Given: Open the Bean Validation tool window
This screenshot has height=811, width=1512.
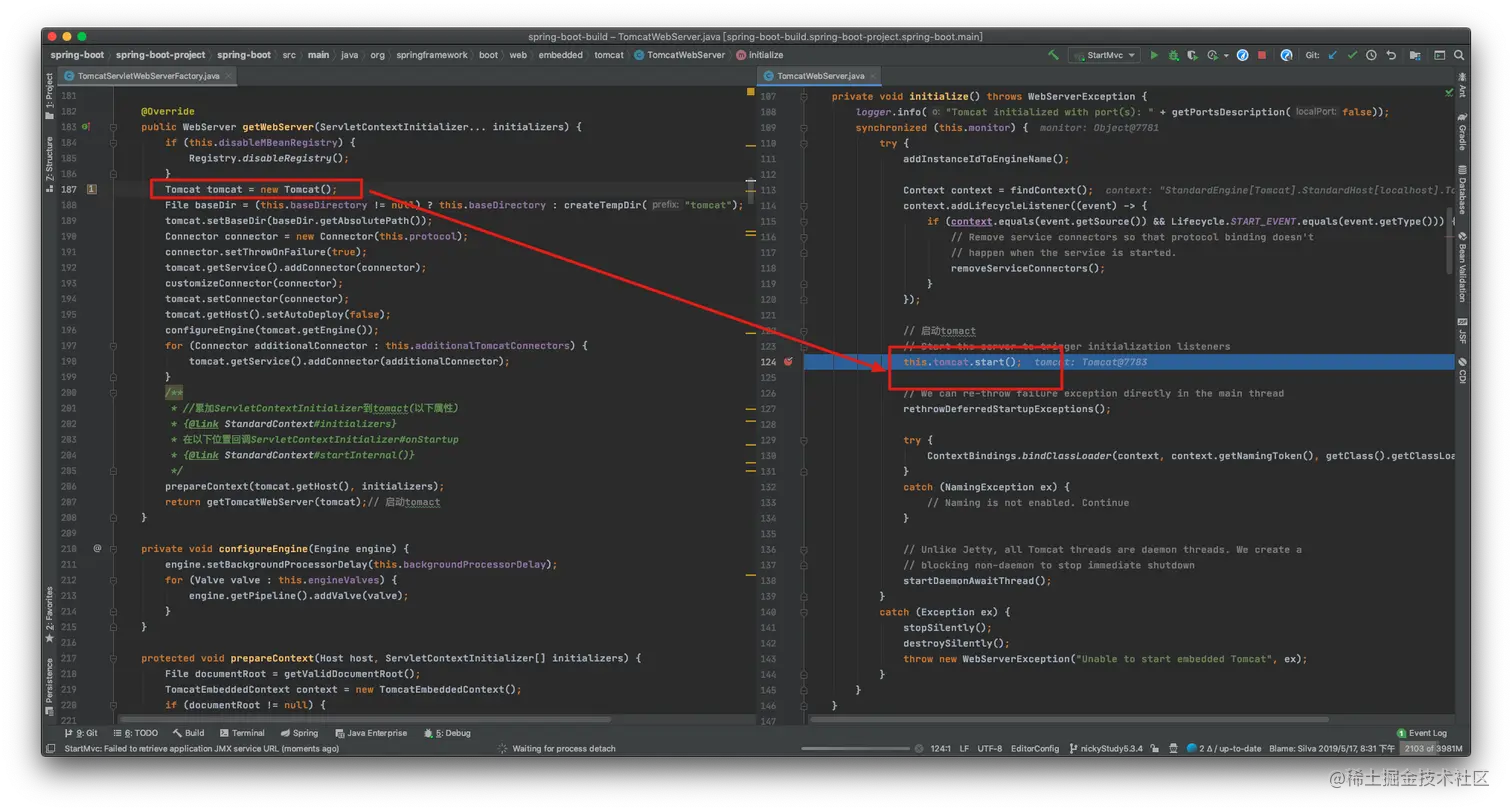Looking at the screenshot, I should pos(1462,269).
